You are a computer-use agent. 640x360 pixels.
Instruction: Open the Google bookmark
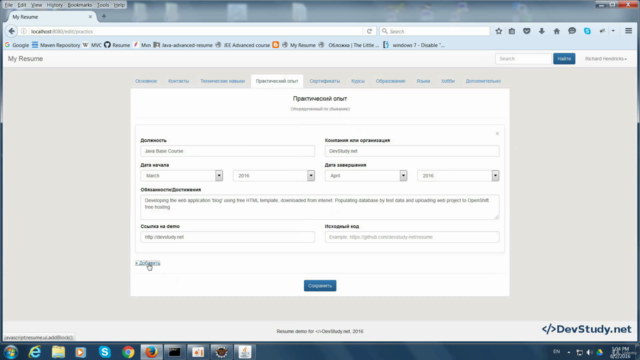[17, 45]
